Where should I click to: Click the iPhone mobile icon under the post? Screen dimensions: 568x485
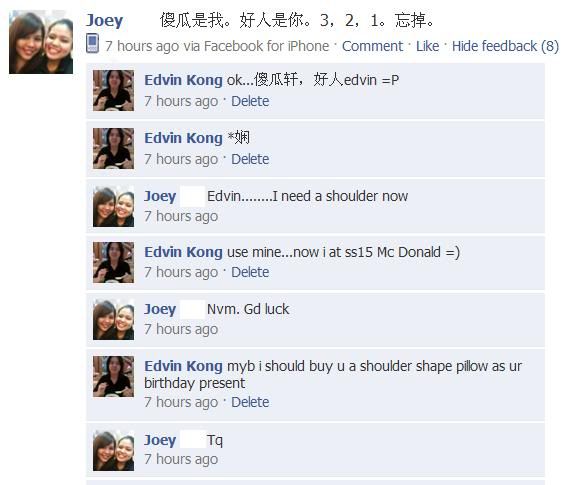click(x=92, y=43)
